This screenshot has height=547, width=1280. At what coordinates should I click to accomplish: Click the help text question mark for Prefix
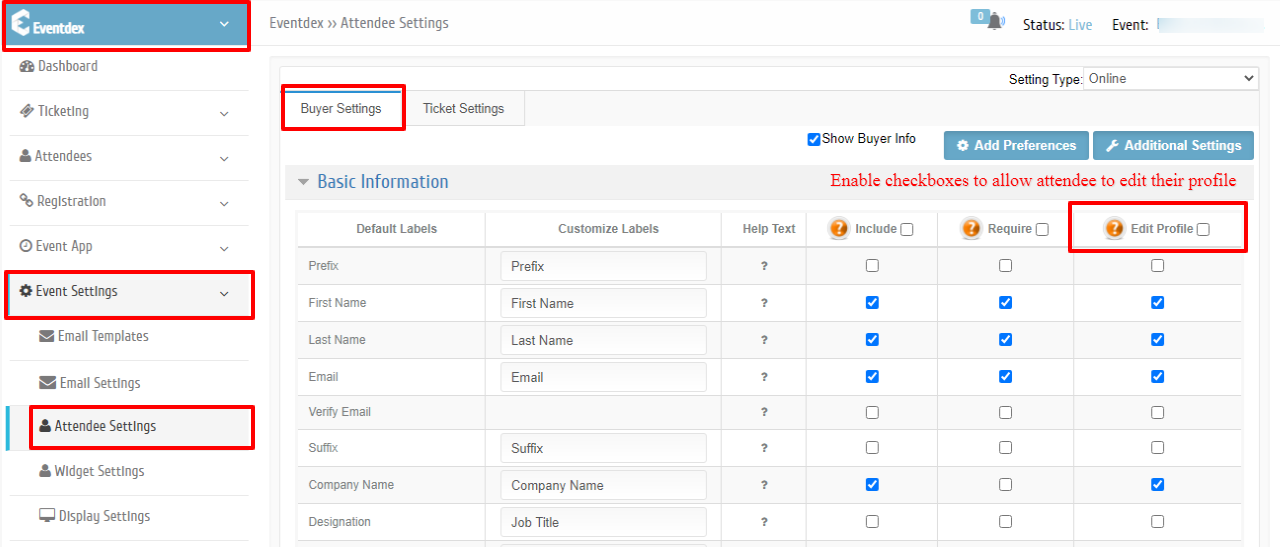[x=764, y=266]
